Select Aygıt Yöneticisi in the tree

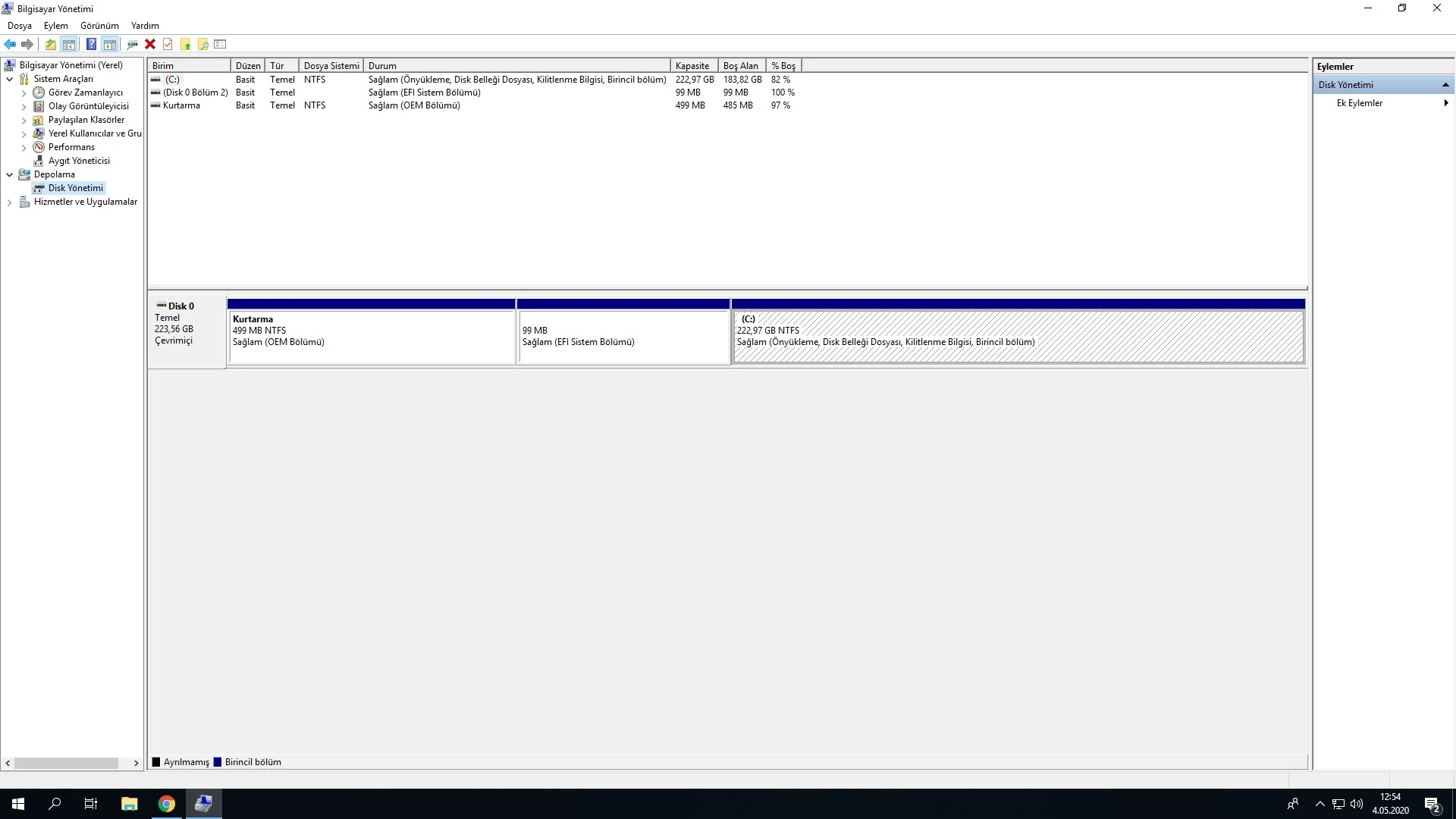click(79, 161)
